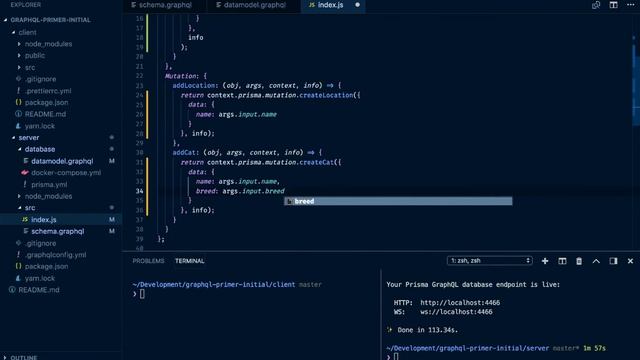
Task: Click the right terminal prompt cursor
Action: 396,357
